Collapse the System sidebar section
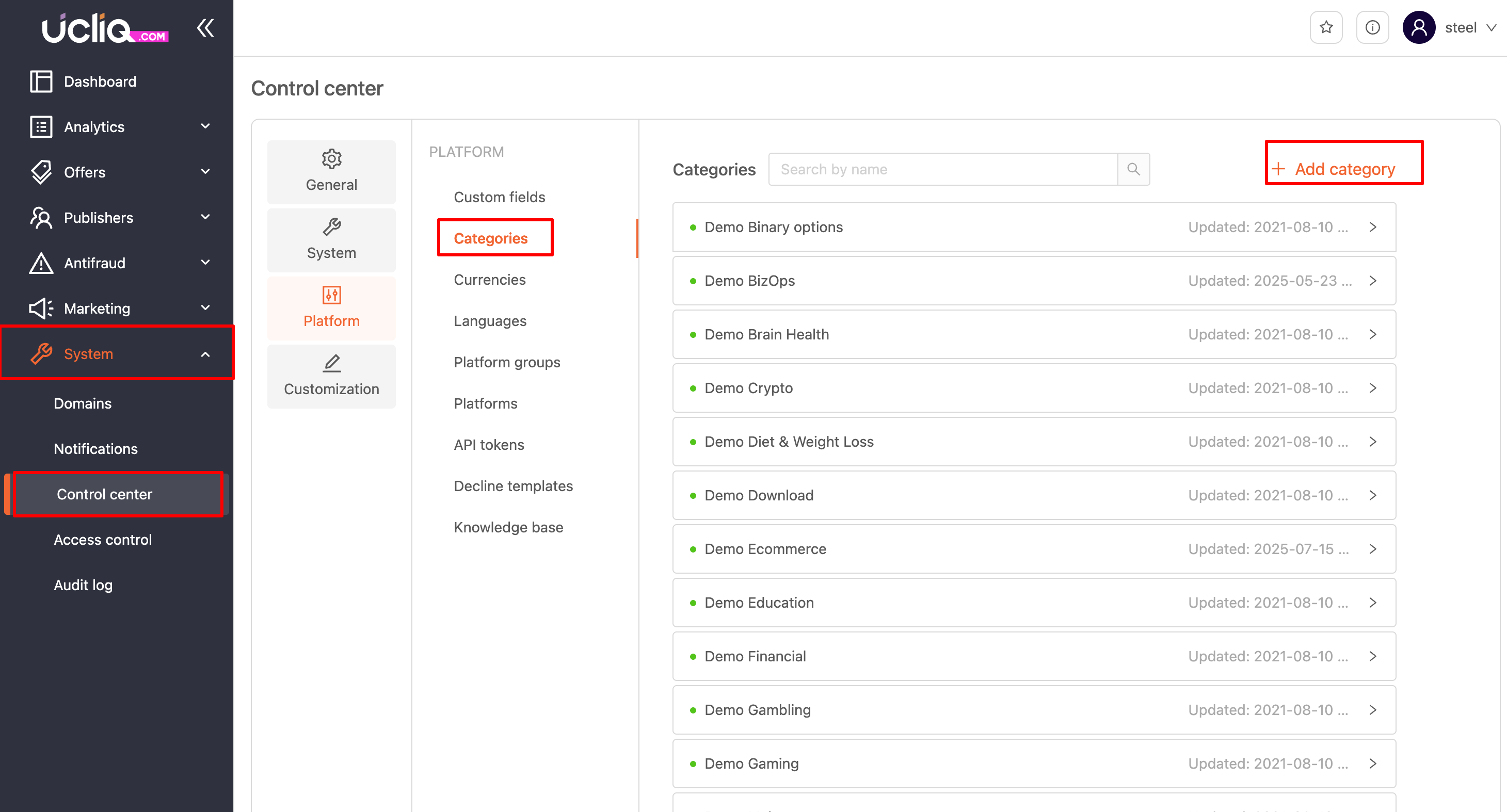This screenshot has width=1507, height=812. coord(205,354)
